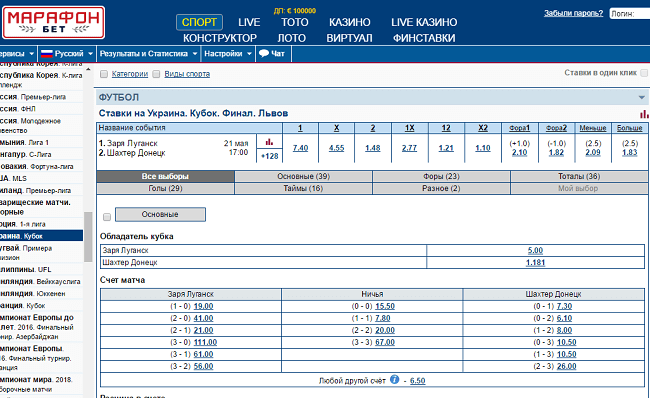
Task: Open Украина Кубок in sidebar
Action: pos(41,236)
